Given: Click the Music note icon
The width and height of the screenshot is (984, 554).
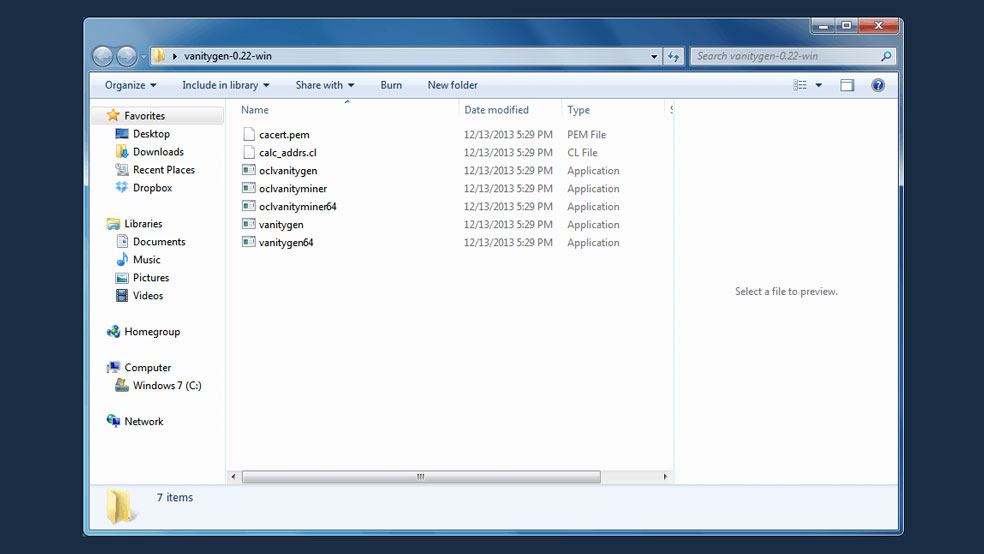Looking at the screenshot, I should click(x=122, y=259).
